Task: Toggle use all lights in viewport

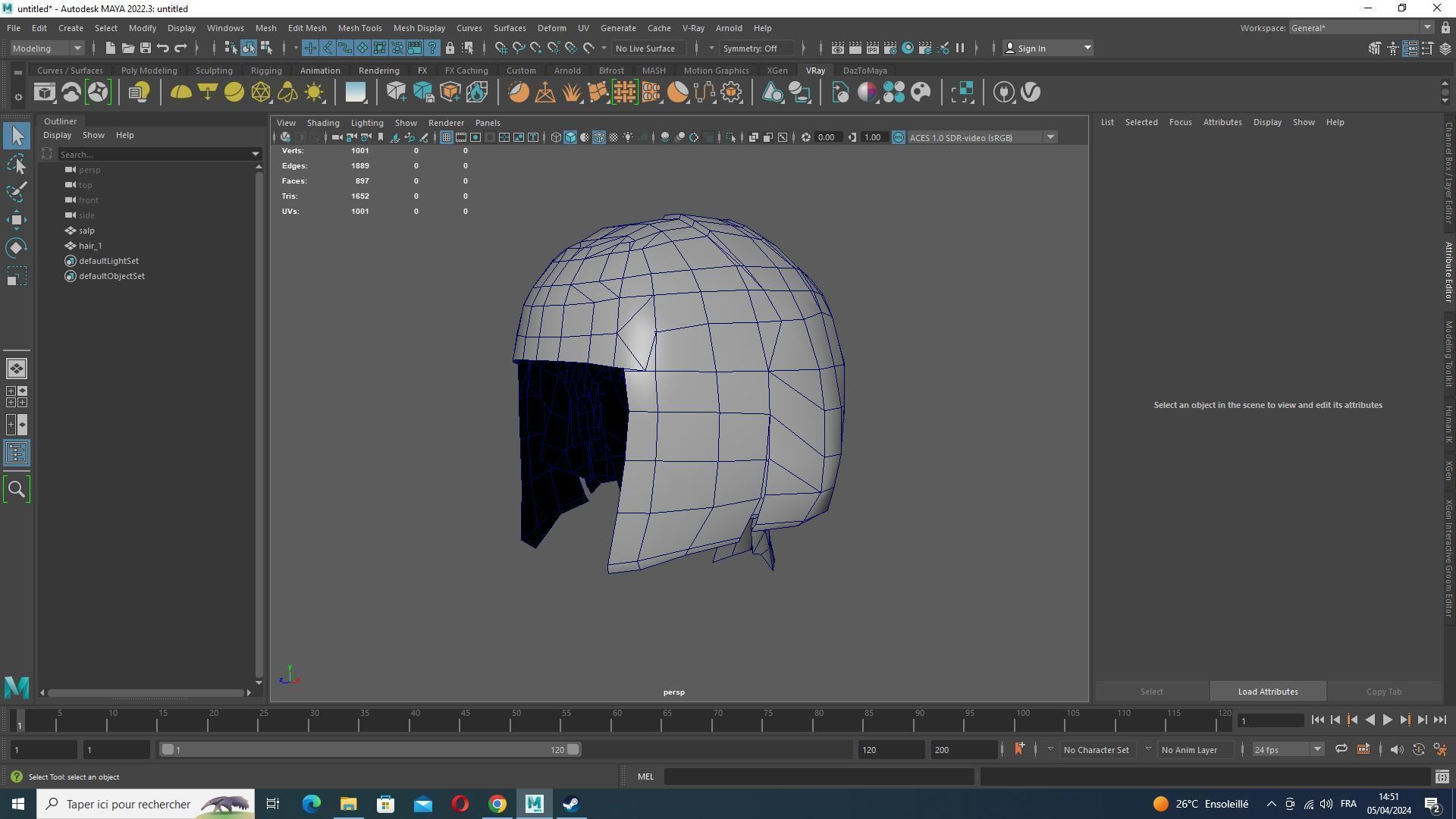Action: (x=628, y=137)
